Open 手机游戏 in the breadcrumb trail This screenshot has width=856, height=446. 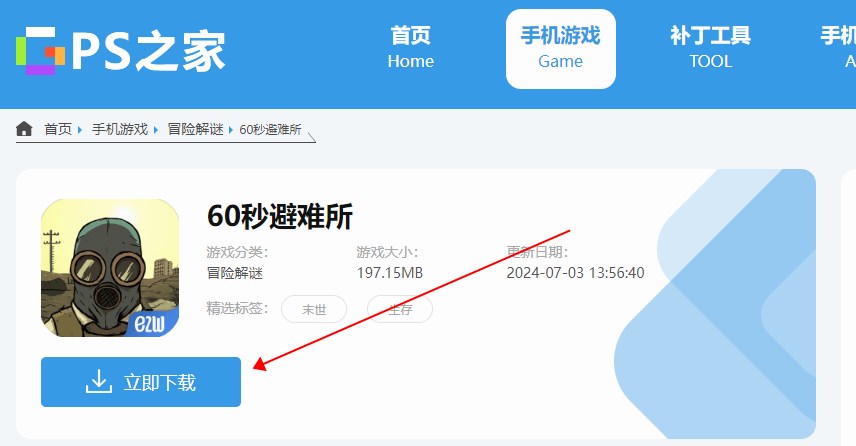tap(119, 130)
